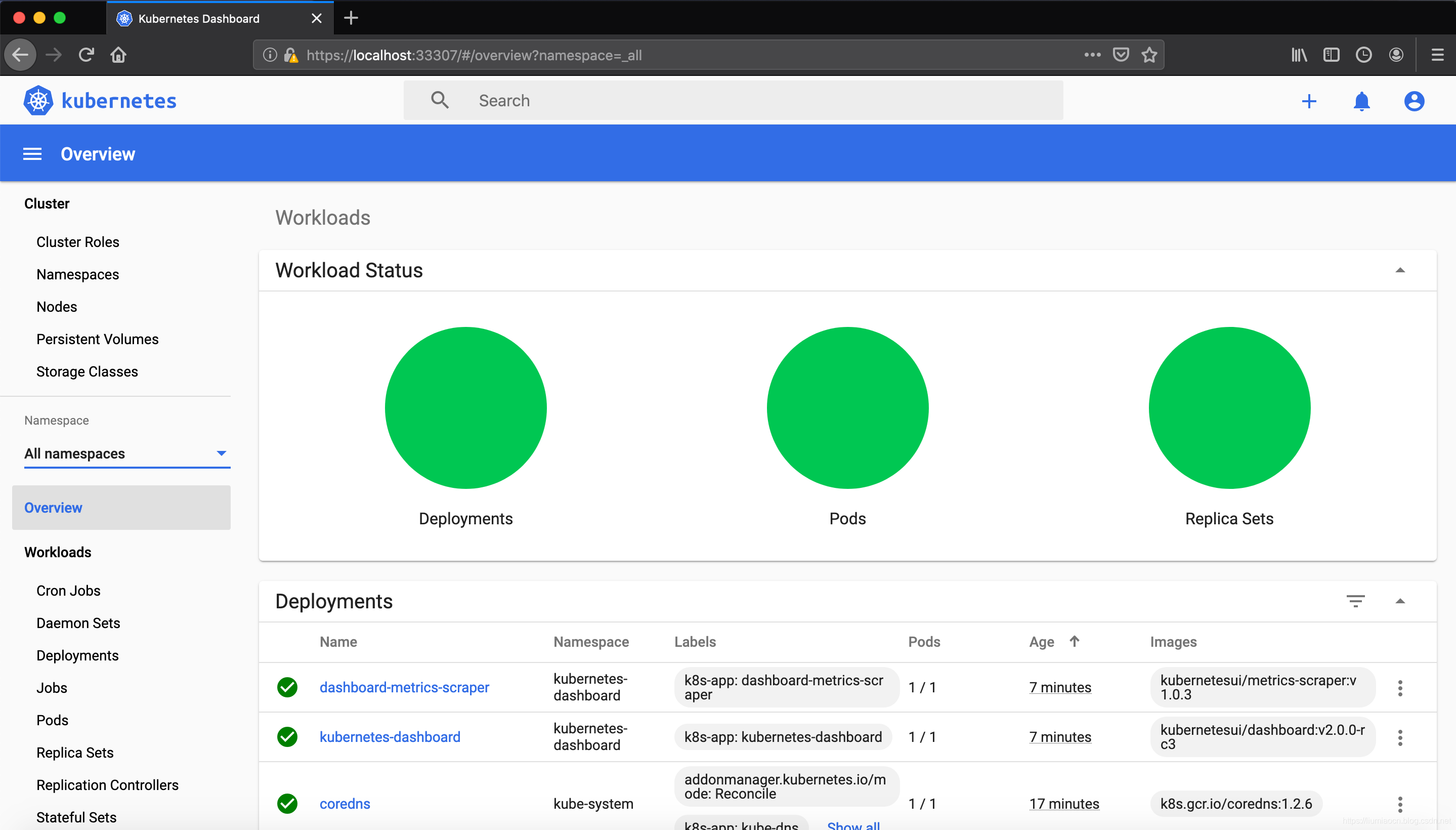Click the Deployments status pie chart
1456x830 pixels.
465,407
